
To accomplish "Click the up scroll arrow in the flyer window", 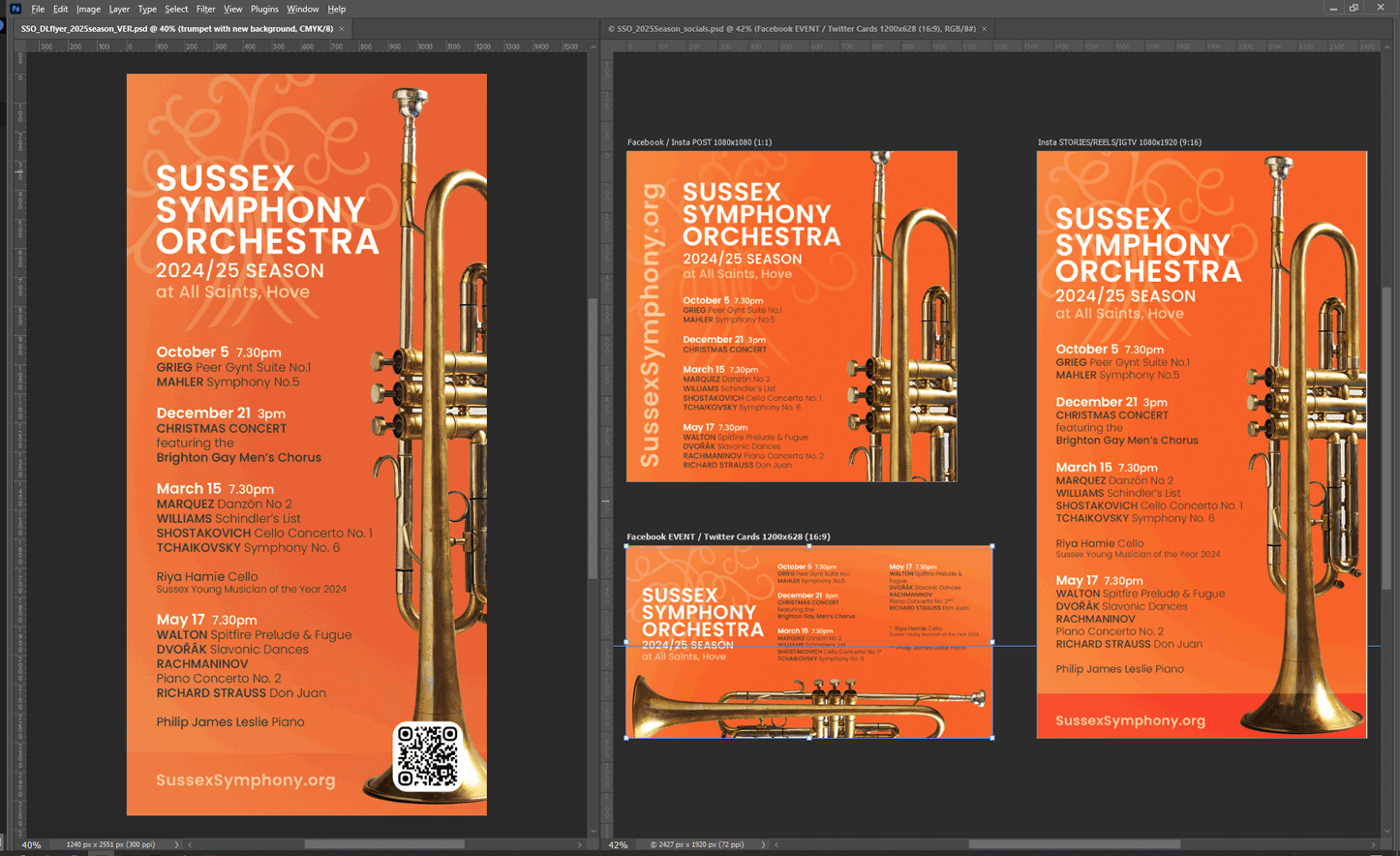I will [x=593, y=46].
